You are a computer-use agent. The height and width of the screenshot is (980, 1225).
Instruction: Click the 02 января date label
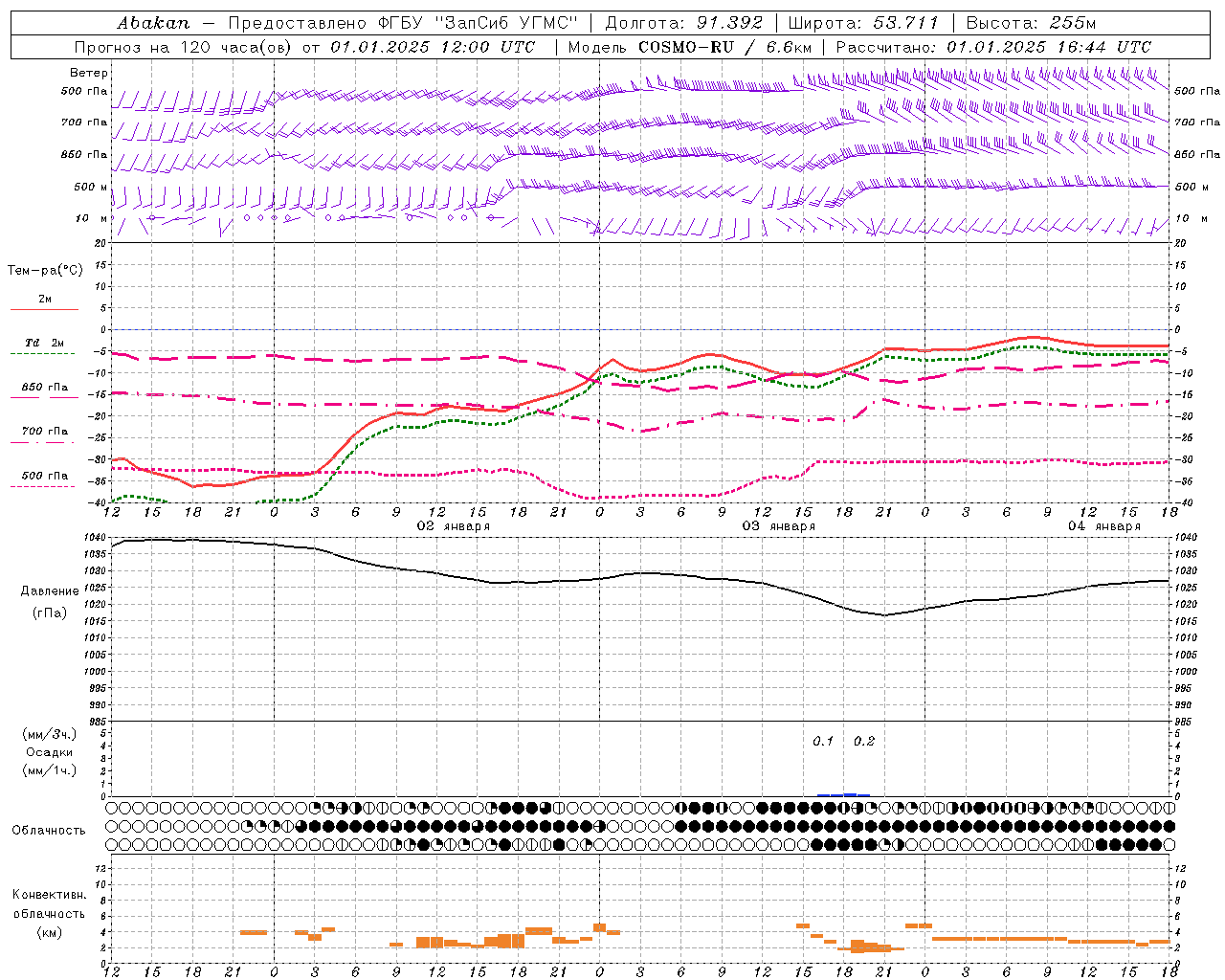pyautogui.click(x=454, y=526)
